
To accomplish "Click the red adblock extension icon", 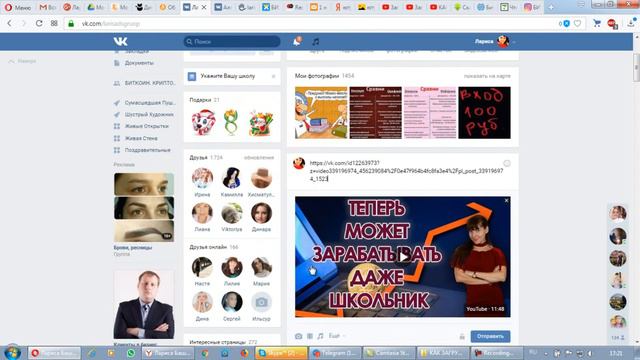I will (612, 24).
